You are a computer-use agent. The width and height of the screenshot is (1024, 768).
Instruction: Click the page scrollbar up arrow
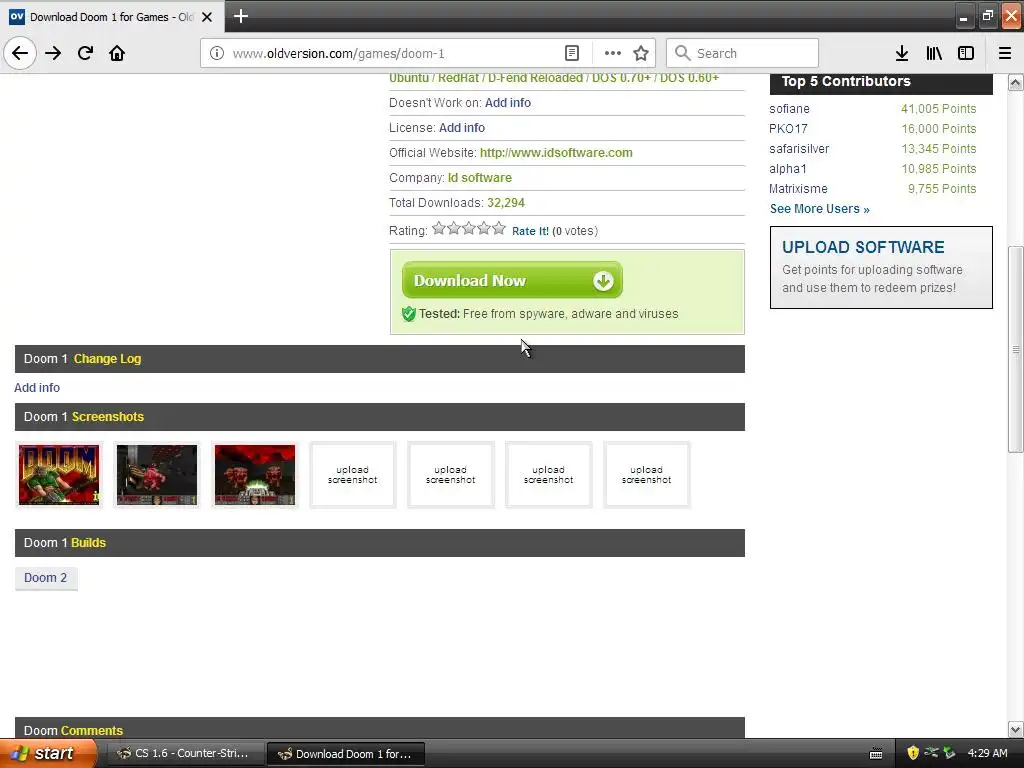coord(1015,82)
